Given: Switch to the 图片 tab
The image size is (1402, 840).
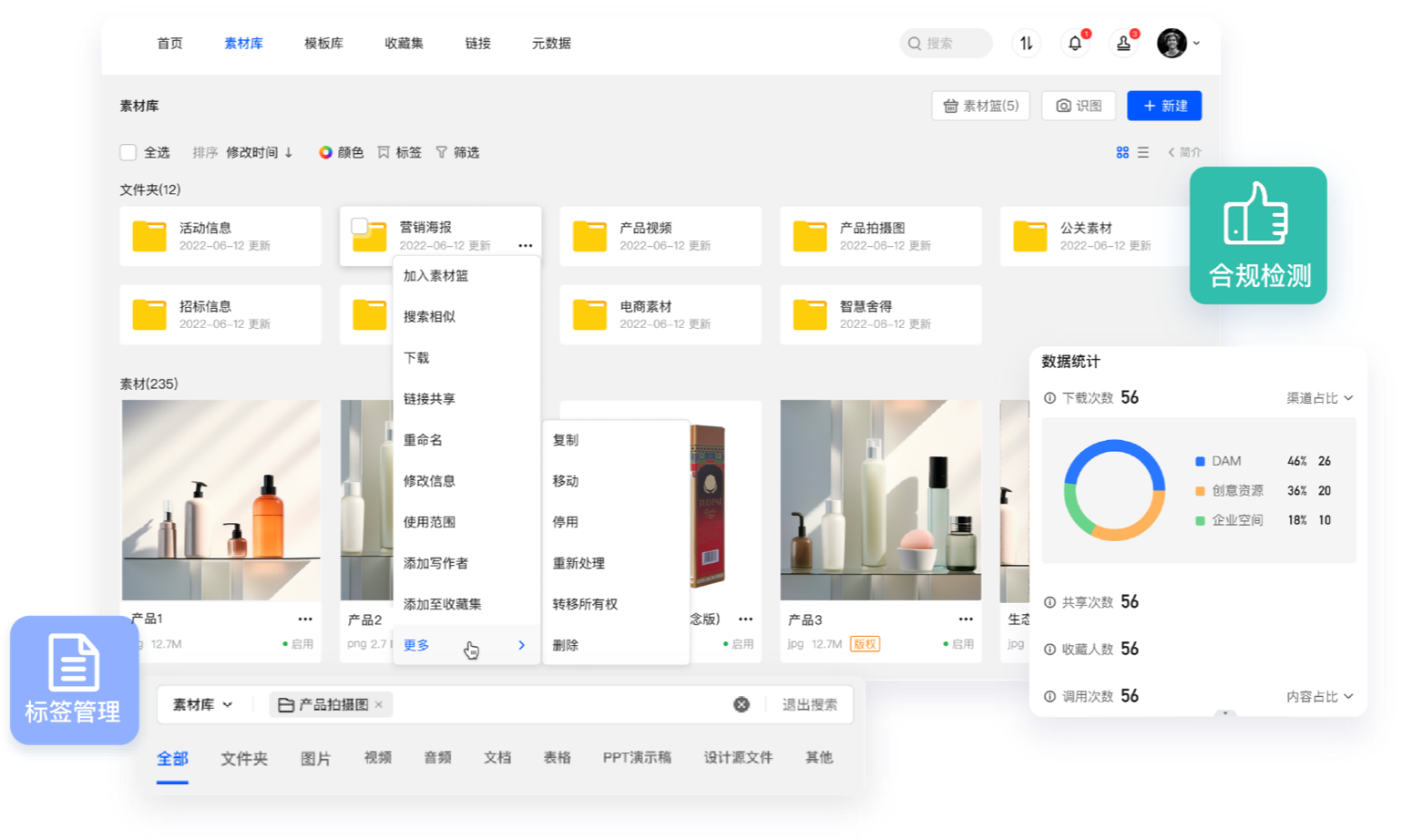Looking at the screenshot, I should click(315, 758).
